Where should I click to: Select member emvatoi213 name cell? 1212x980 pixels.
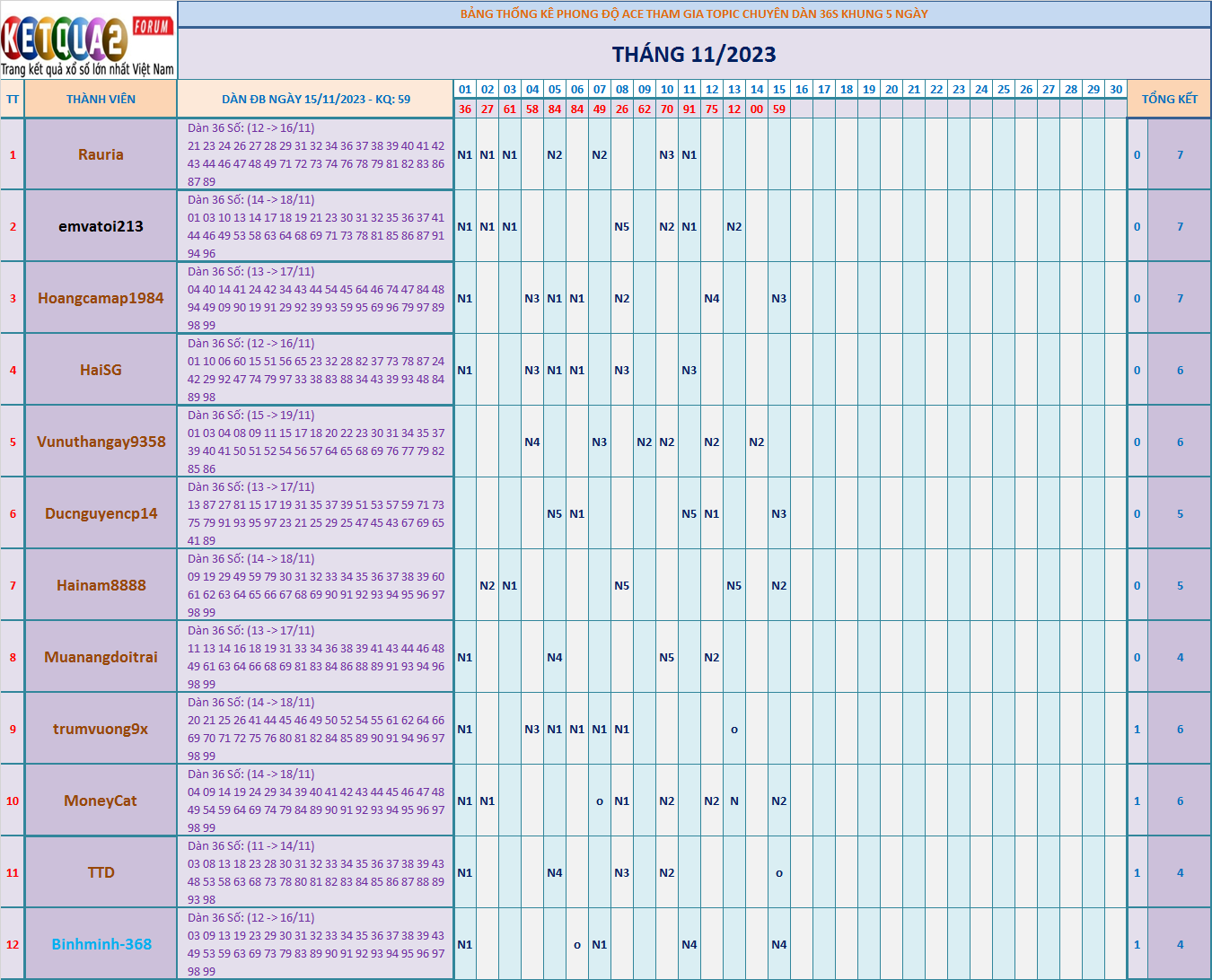pyautogui.click(x=101, y=226)
